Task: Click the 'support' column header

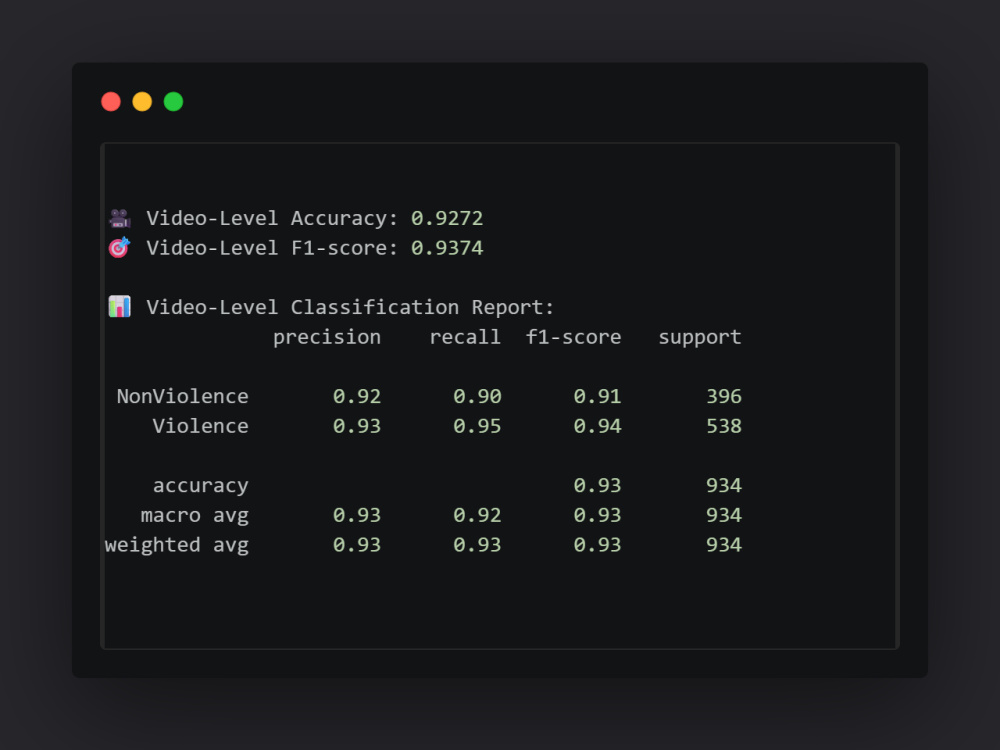Action: point(700,337)
